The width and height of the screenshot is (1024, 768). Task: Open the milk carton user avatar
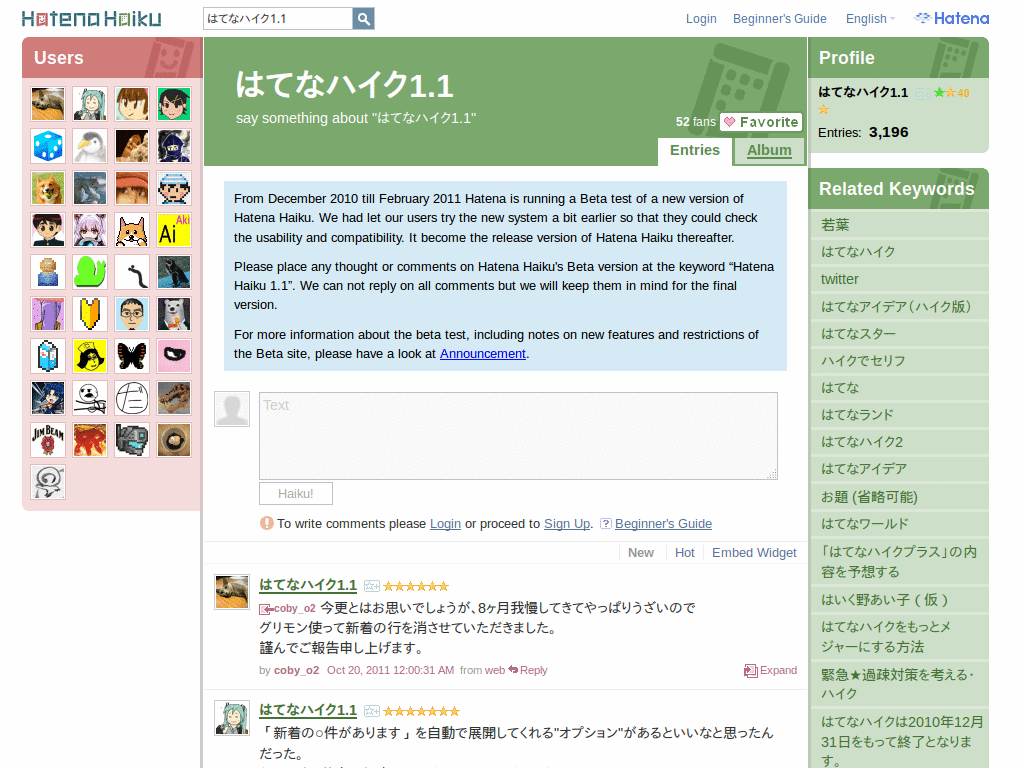[x=48, y=356]
